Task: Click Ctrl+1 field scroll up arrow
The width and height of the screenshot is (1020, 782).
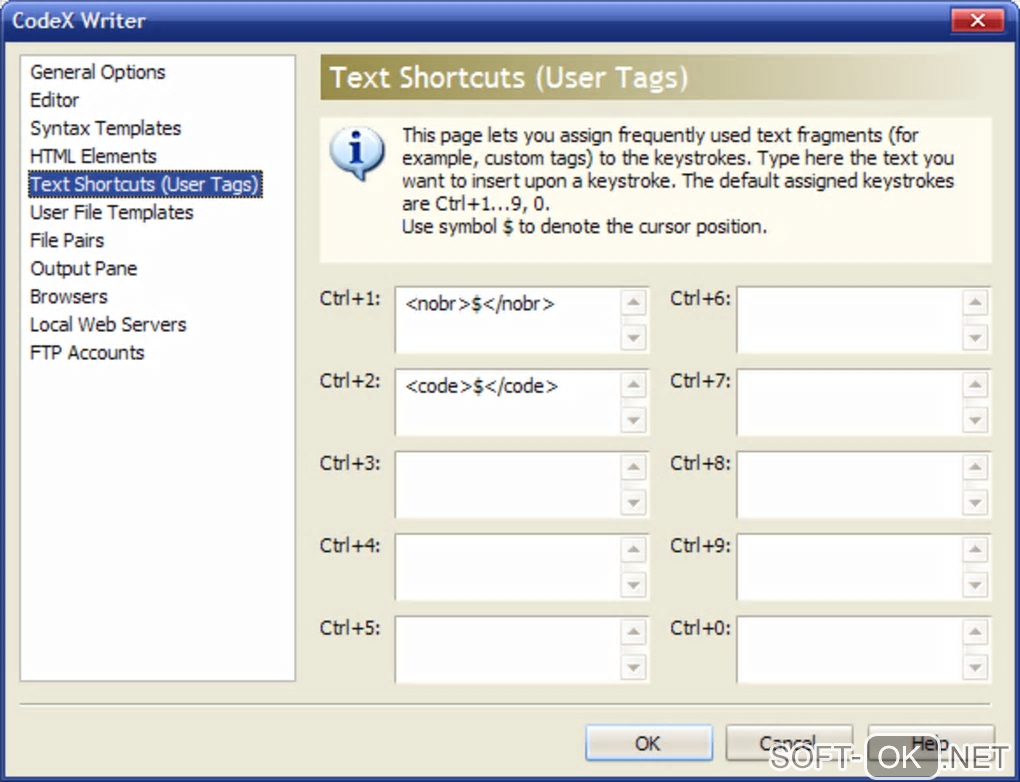Action: coord(634,302)
